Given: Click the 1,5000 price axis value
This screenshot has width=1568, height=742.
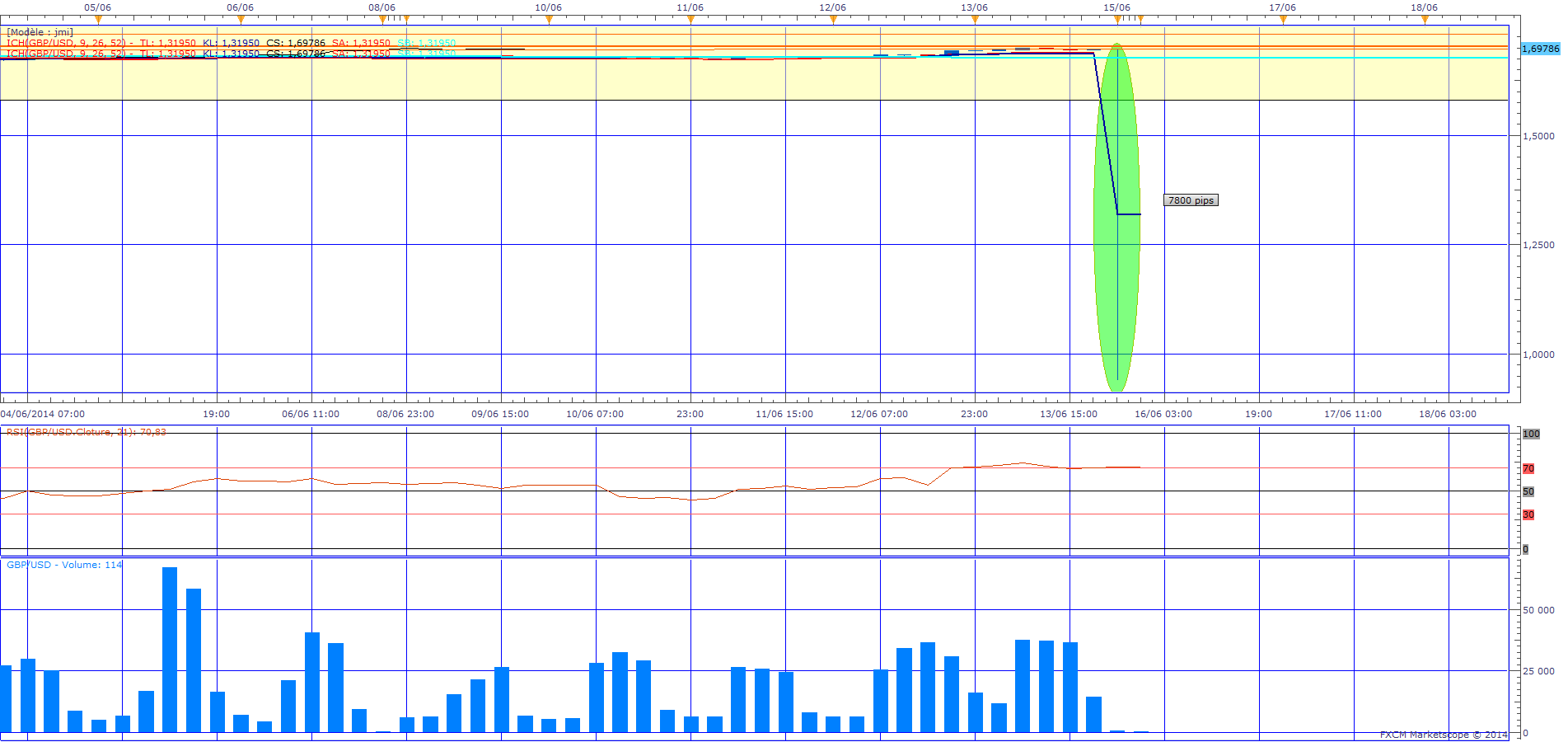Looking at the screenshot, I should click(1538, 136).
